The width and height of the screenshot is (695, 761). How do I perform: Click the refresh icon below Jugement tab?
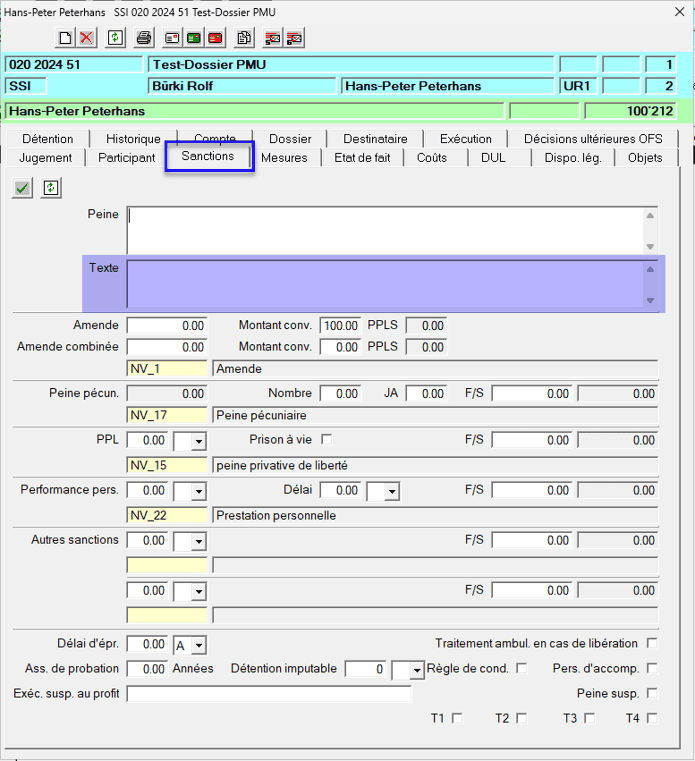[x=51, y=188]
